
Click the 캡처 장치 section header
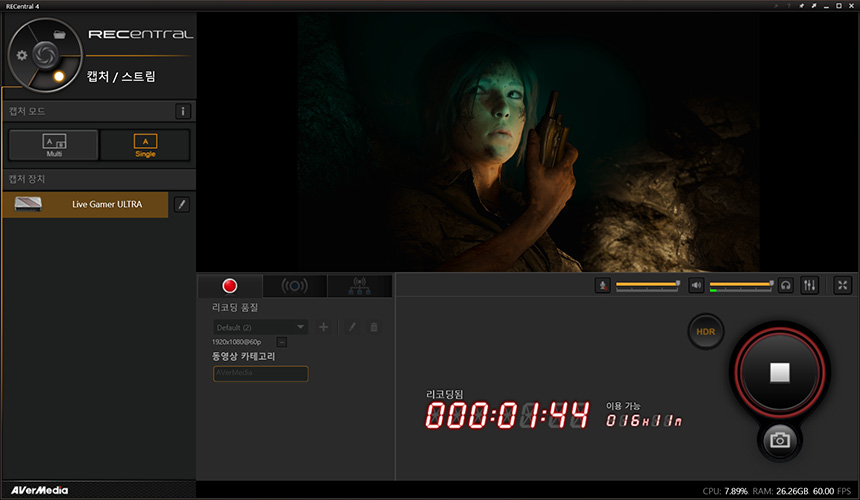pos(27,179)
